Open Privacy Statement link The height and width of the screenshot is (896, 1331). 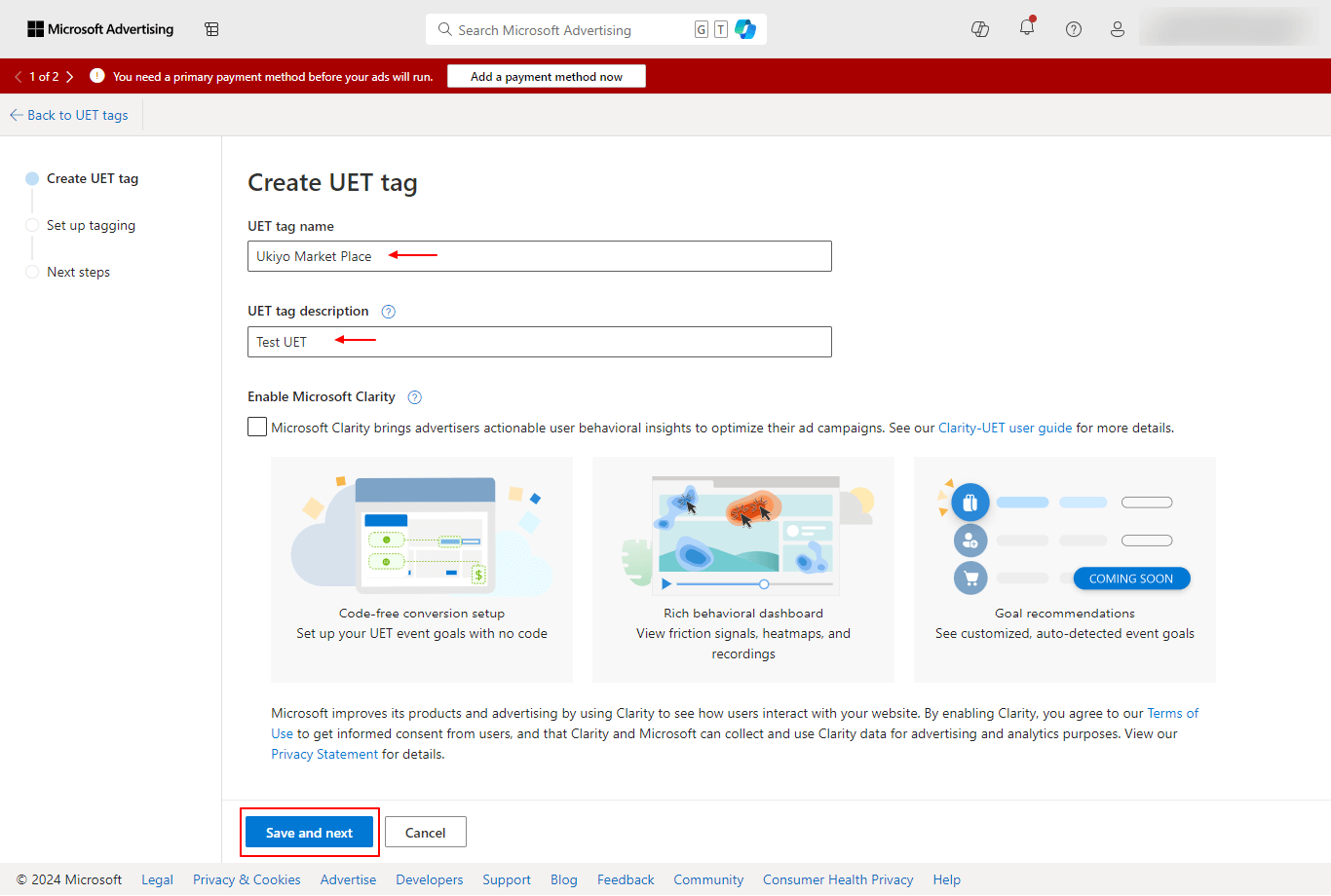point(324,754)
